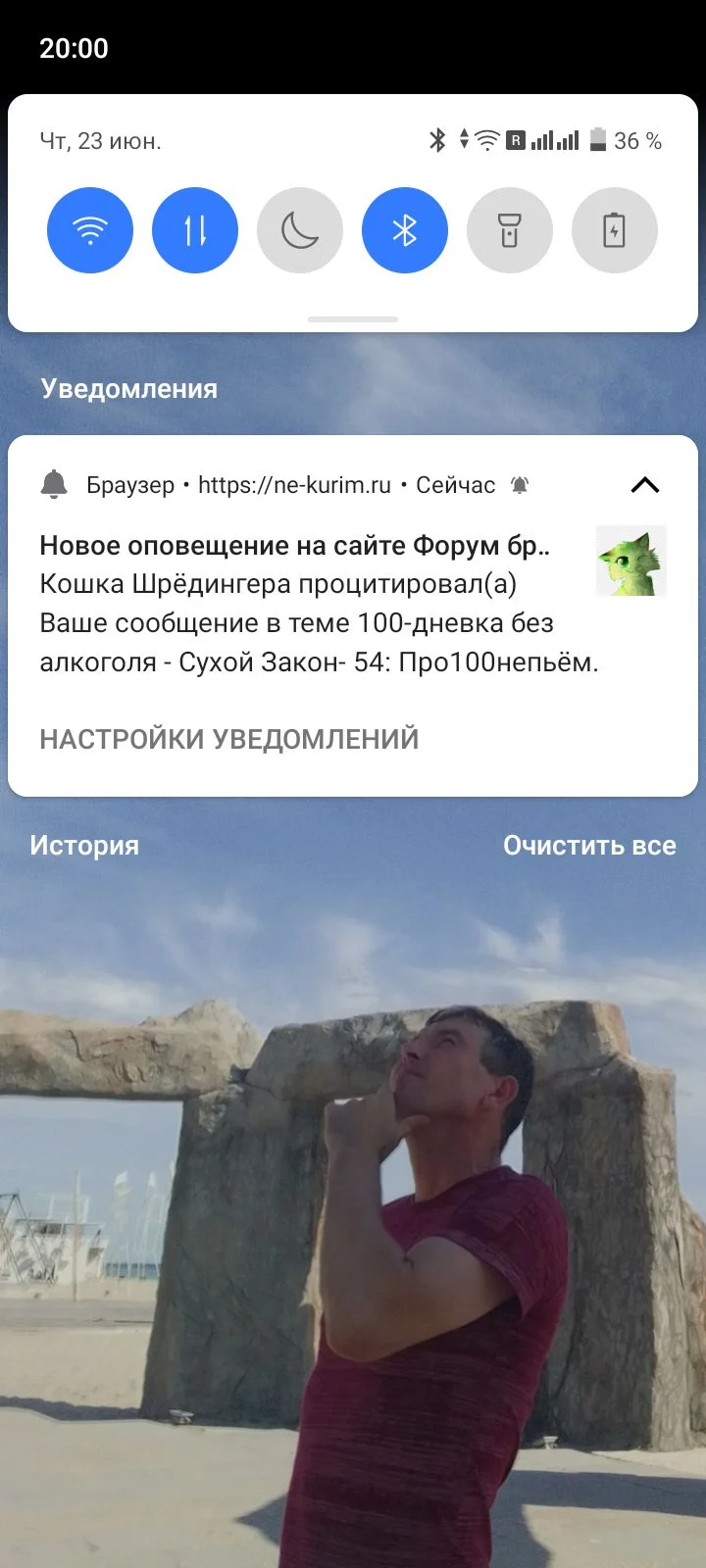Tap Очистить все to clear notifications

(589, 846)
